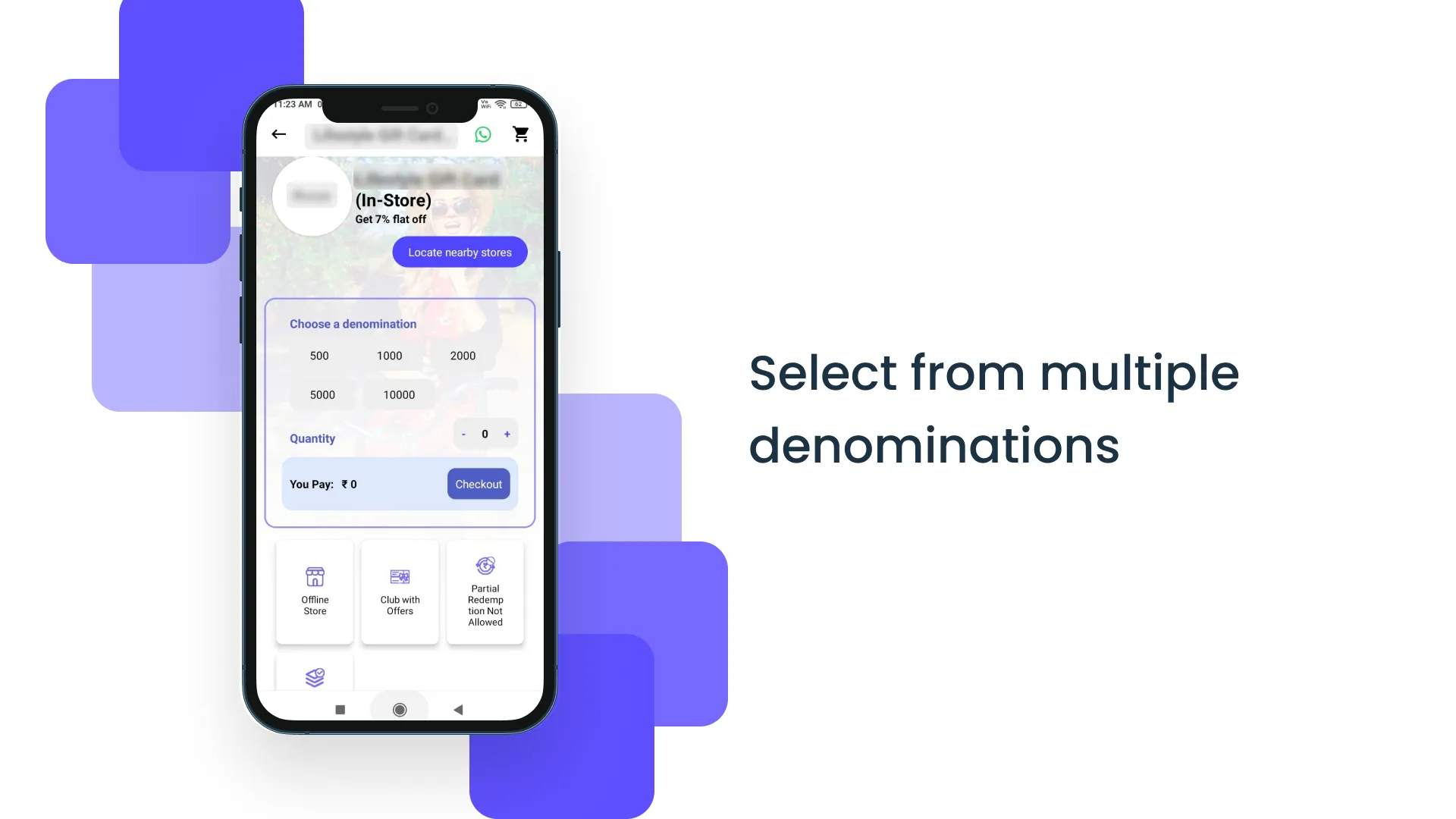Click the In-Store gift card tab
1456x819 pixels.
(393, 200)
